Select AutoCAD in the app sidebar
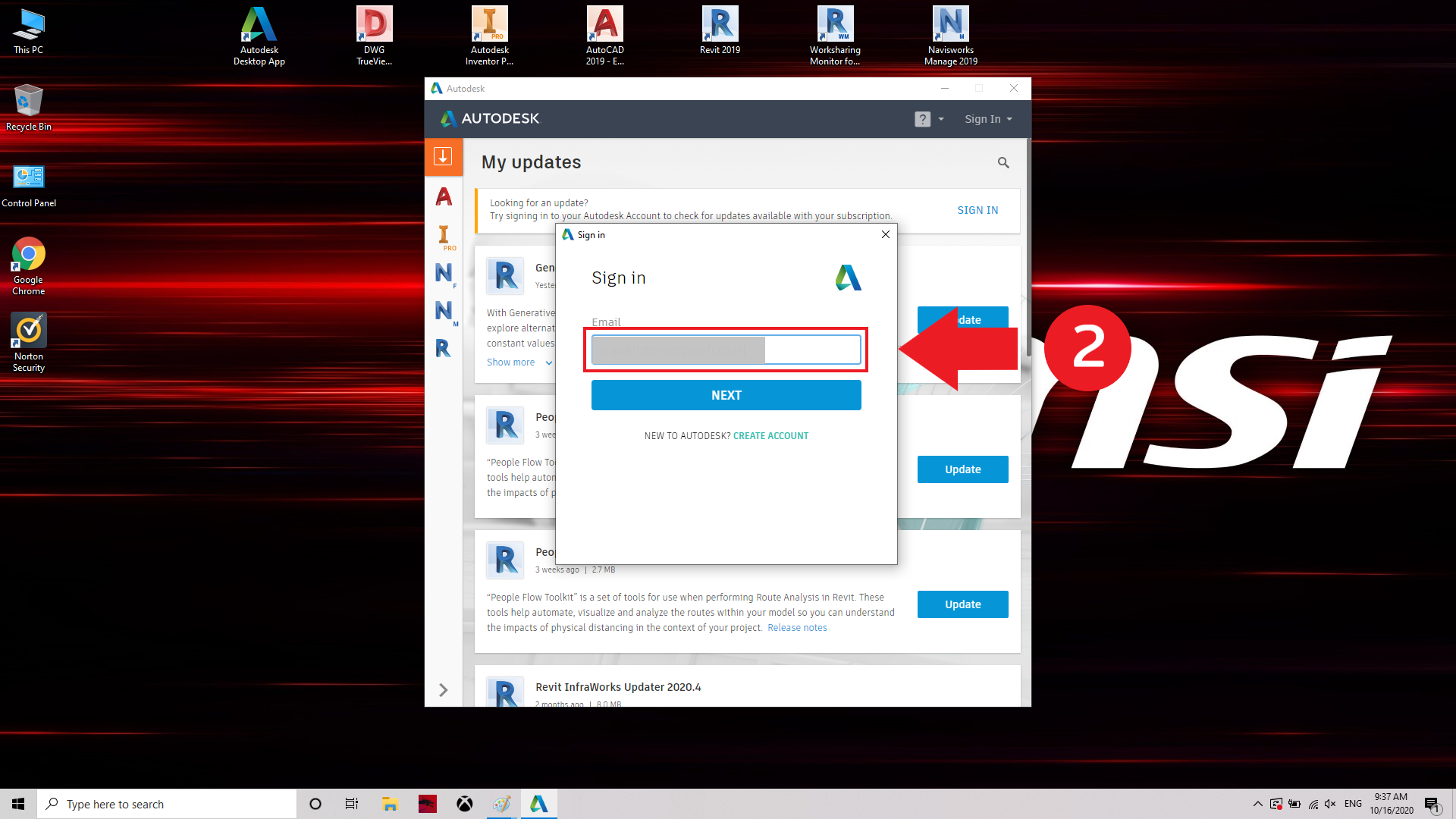 point(444,196)
